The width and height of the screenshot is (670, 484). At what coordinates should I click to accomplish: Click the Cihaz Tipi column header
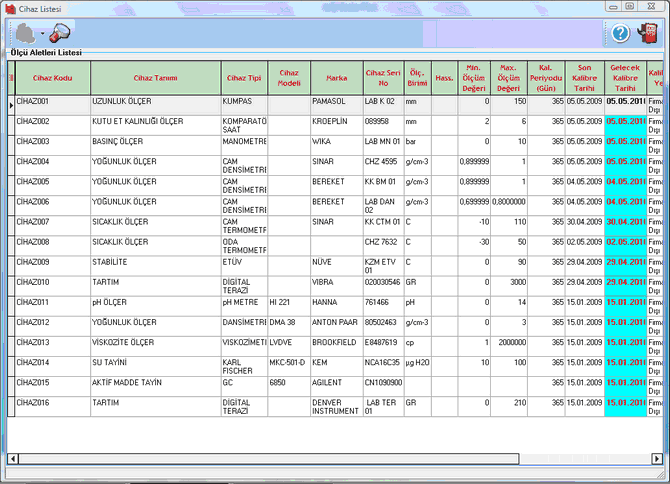point(244,78)
